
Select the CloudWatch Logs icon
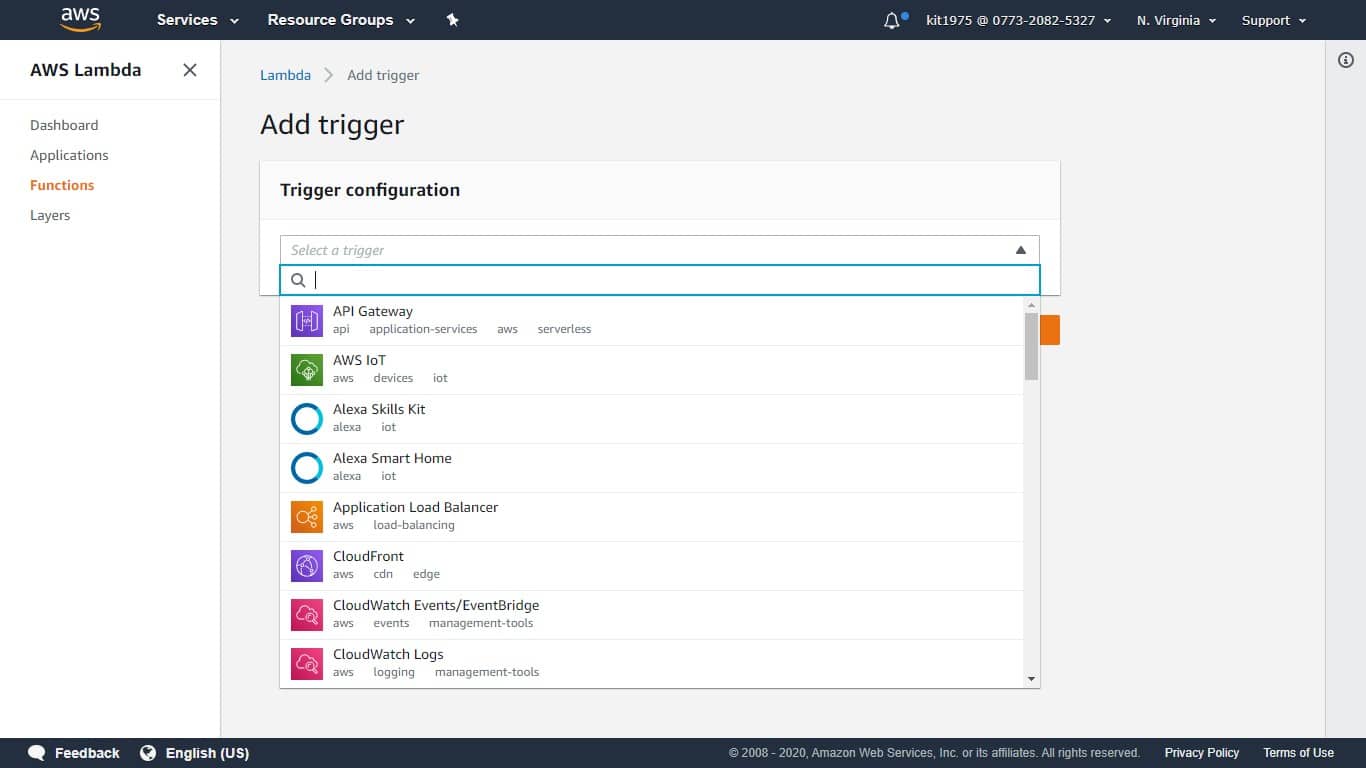[307, 664]
